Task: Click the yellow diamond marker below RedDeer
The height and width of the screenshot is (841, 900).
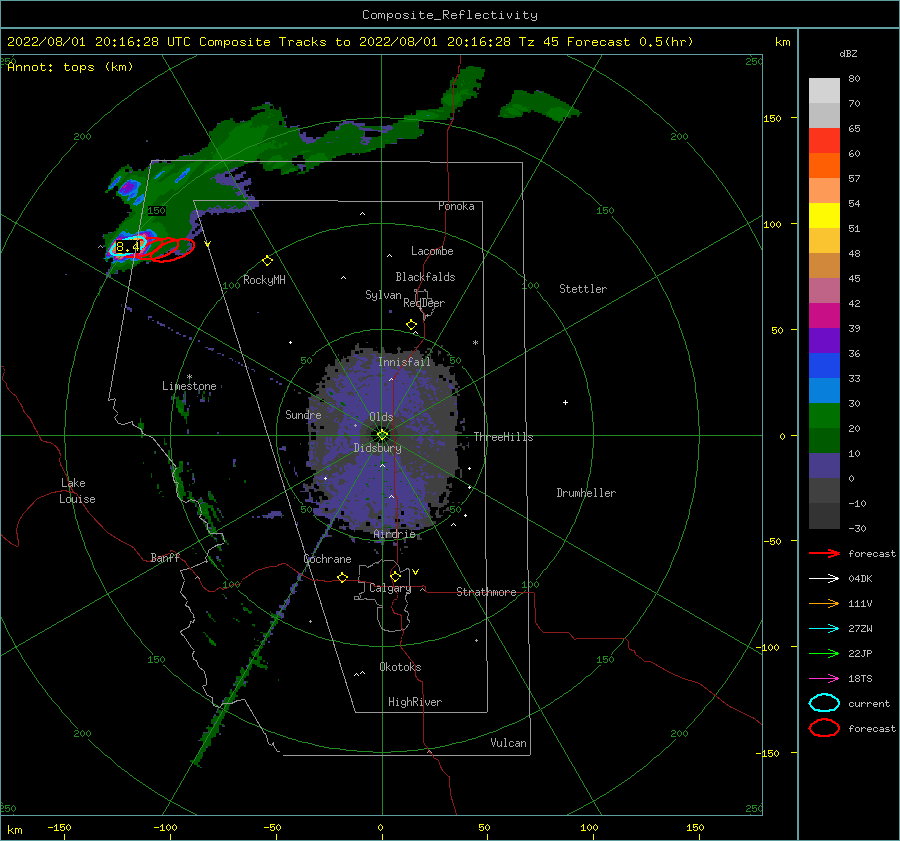Action: [411, 325]
